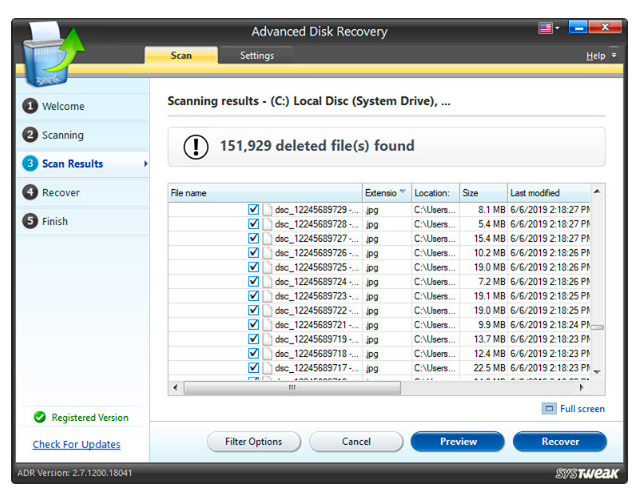
Task: Open the Check For Updates link
Action: coord(77,444)
